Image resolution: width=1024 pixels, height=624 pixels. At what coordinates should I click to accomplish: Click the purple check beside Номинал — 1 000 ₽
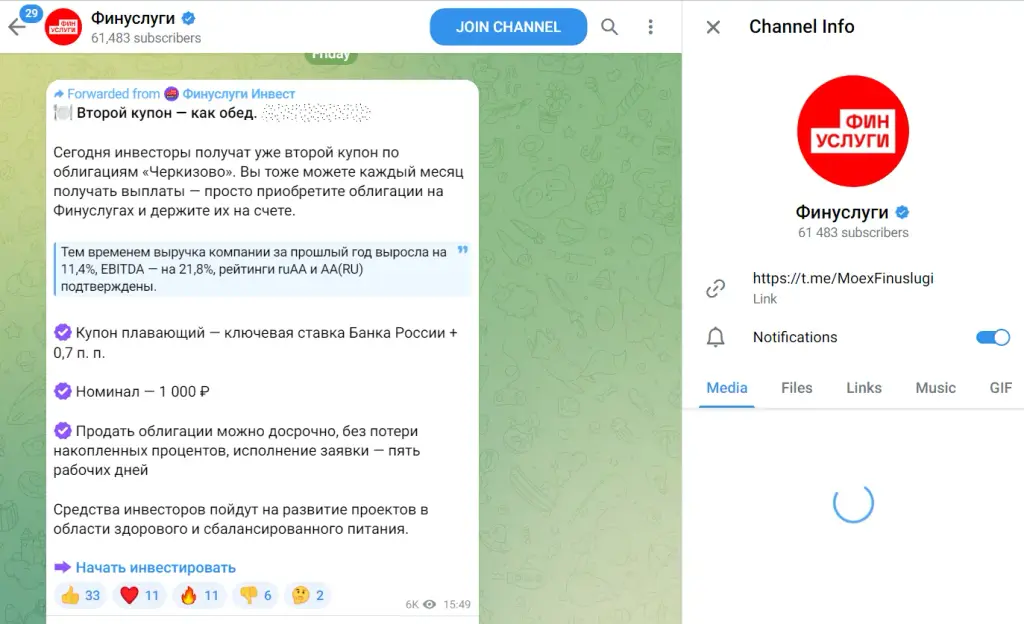(x=63, y=391)
